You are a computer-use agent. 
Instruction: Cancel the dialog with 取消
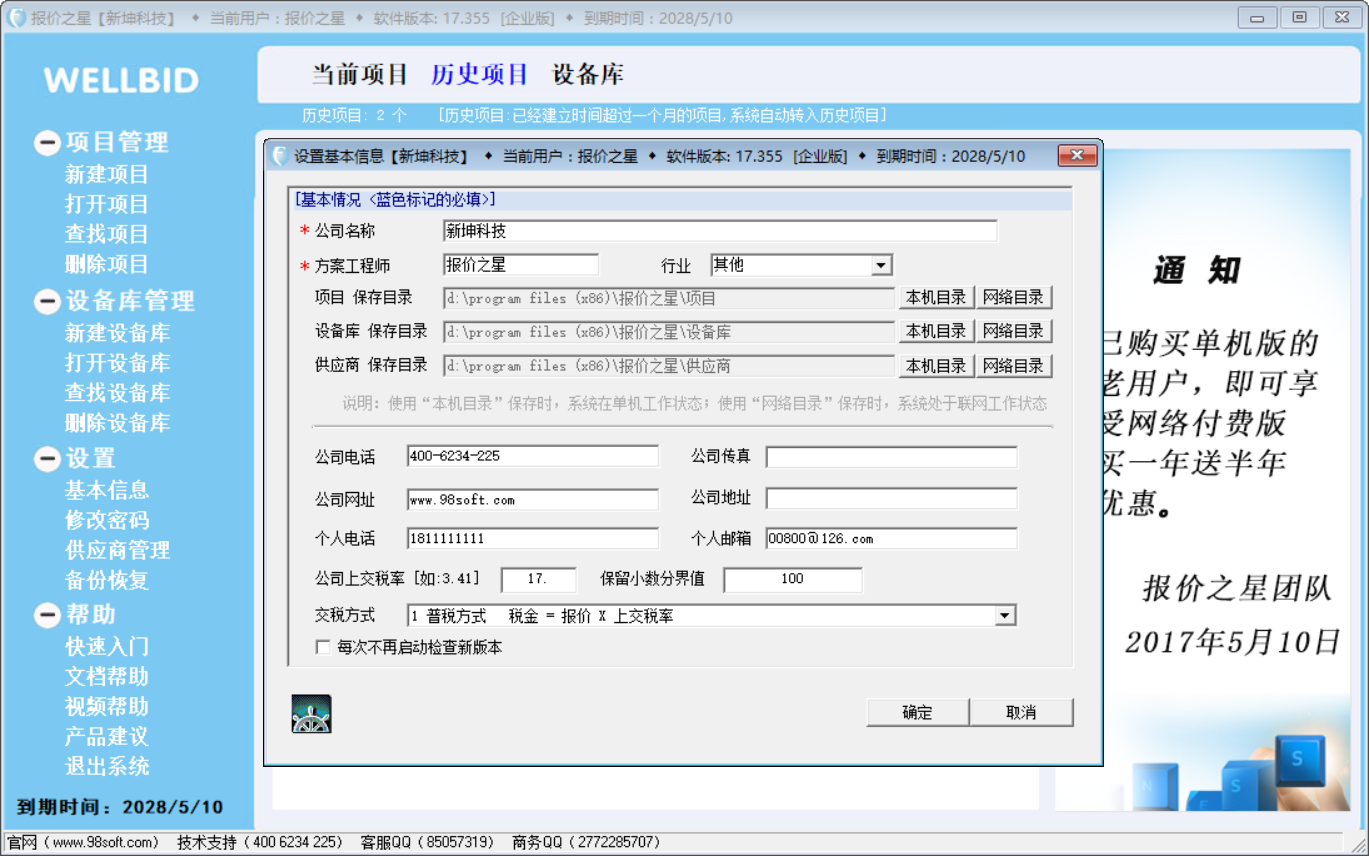1021,712
